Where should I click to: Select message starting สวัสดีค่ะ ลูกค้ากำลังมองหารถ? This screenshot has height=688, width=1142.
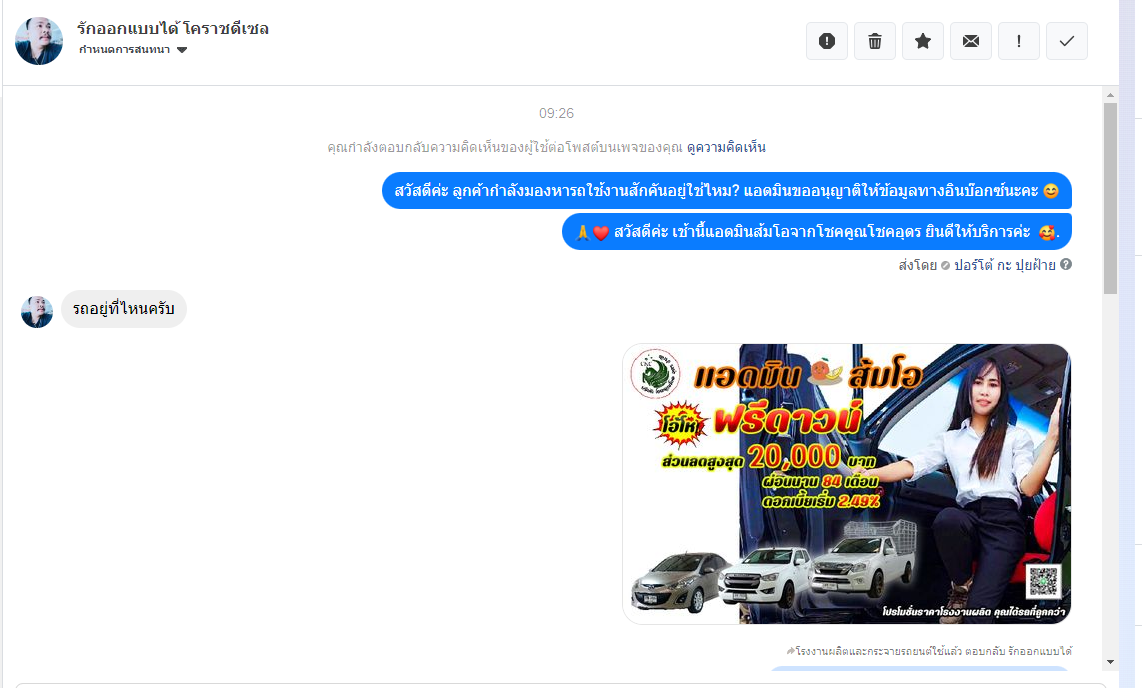pyautogui.click(x=727, y=191)
